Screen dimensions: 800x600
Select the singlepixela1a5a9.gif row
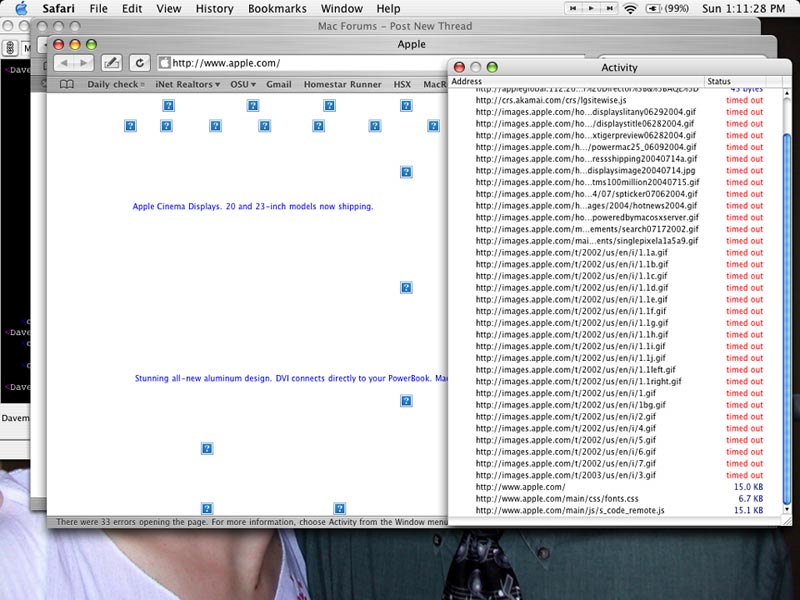(615, 241)
